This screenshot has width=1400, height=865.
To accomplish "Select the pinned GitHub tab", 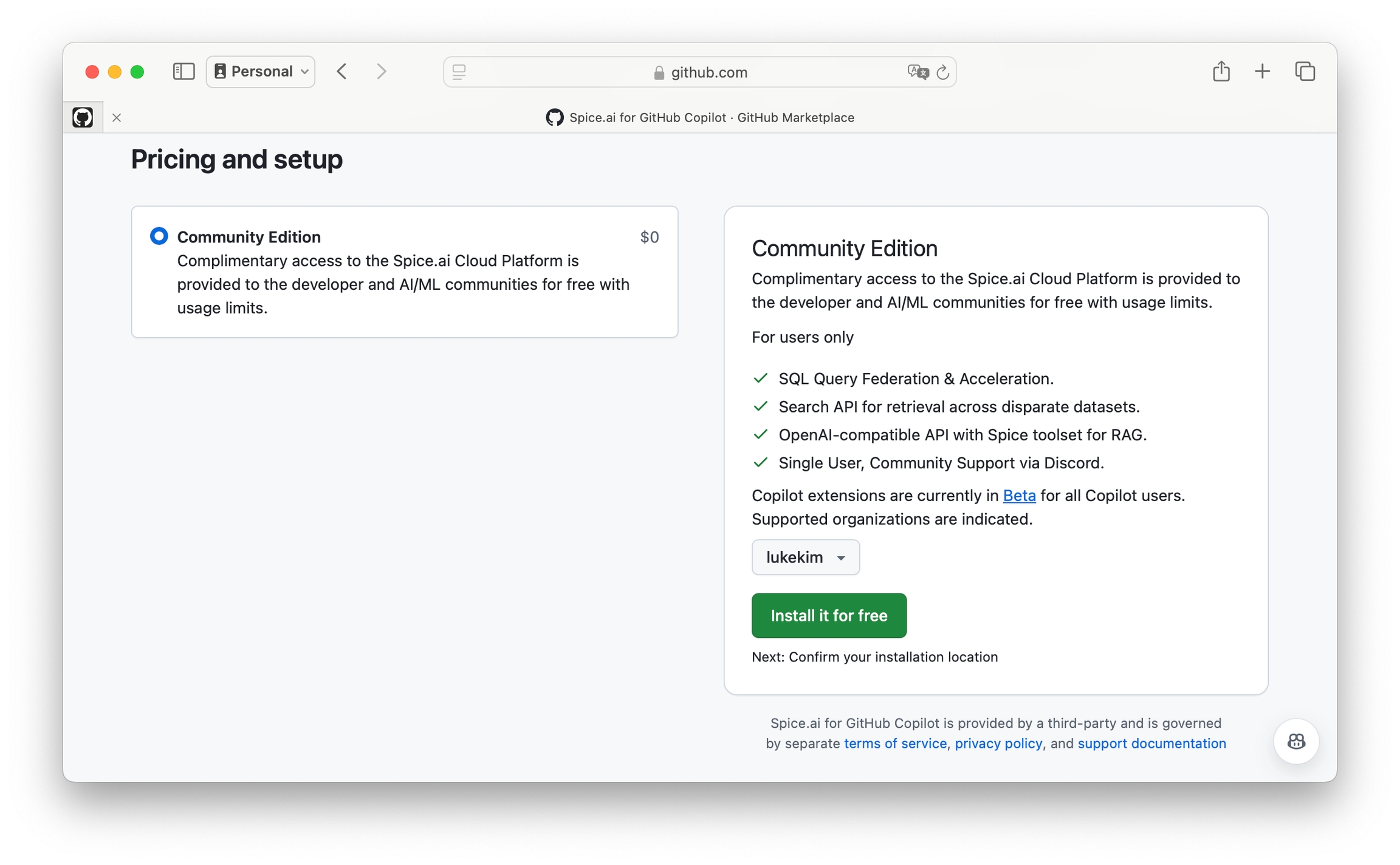I will tap(83, 117).
